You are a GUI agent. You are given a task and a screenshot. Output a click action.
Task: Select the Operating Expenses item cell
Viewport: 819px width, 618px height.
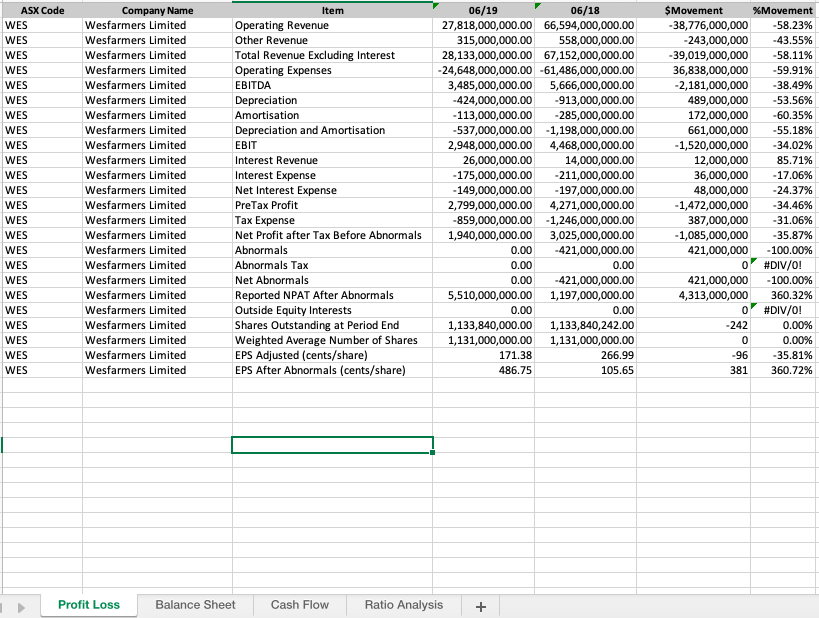click(x=332, y=71)
